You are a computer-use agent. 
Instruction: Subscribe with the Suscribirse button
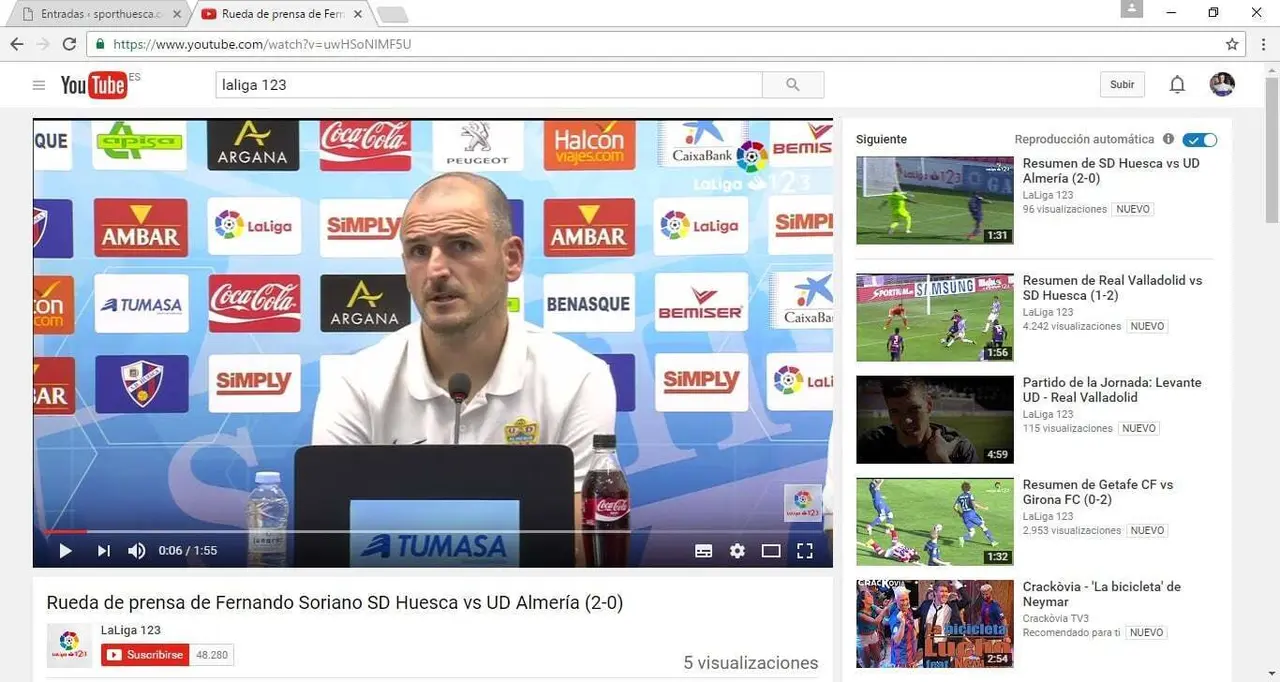point(145,655)
